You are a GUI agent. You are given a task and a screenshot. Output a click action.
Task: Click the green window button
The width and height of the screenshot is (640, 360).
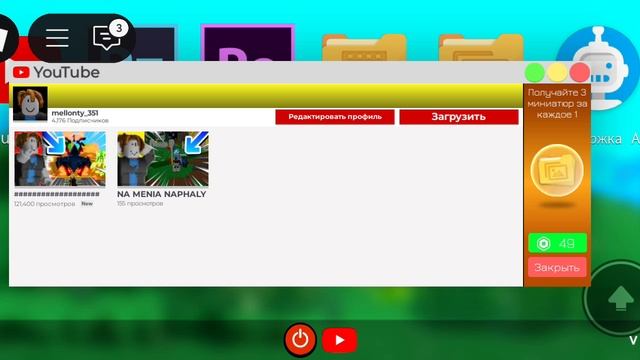pyautogui.click(x=534, y=73)
